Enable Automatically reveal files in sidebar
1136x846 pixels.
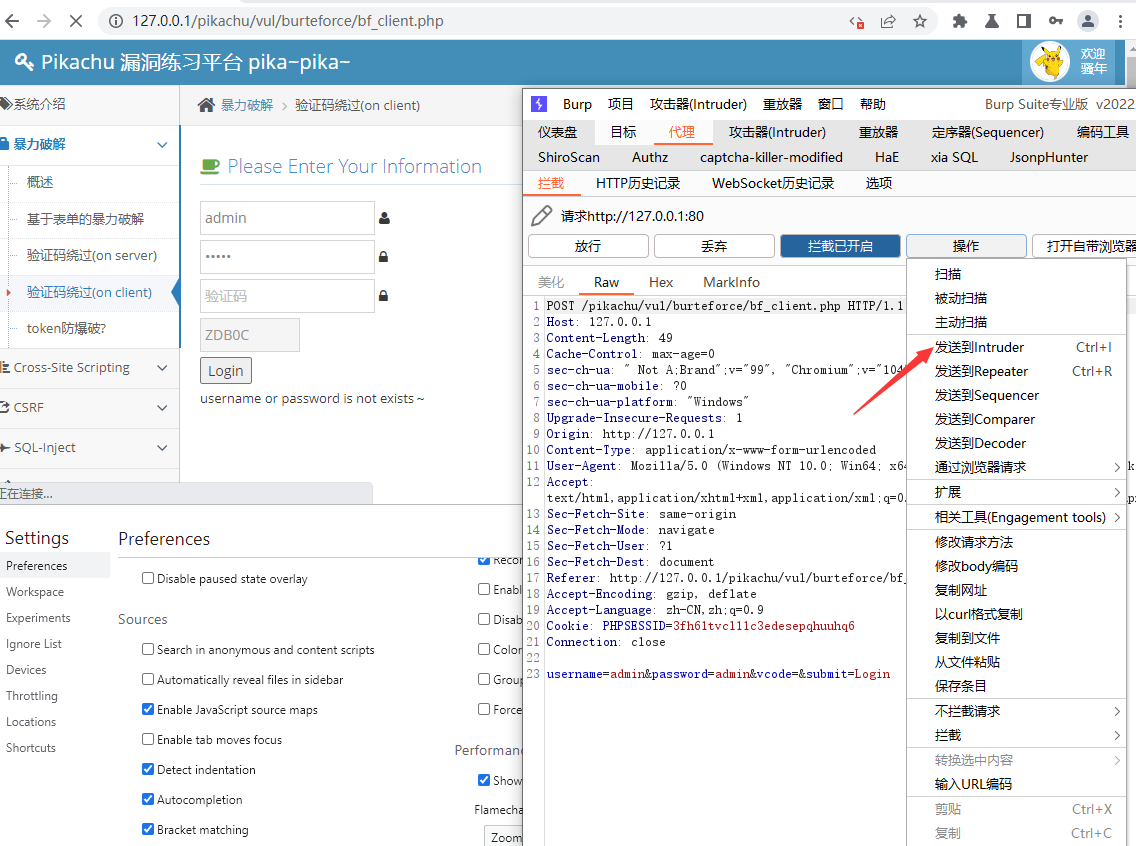(x=148, y=679)
